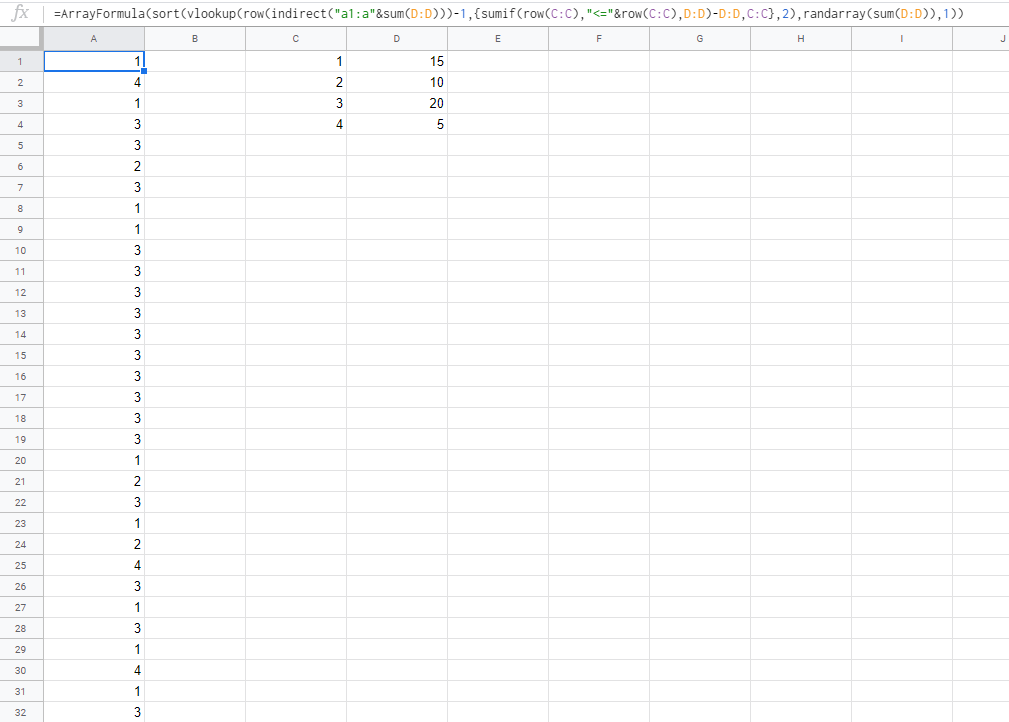Click empty cell B1

(x=195, y=61)
